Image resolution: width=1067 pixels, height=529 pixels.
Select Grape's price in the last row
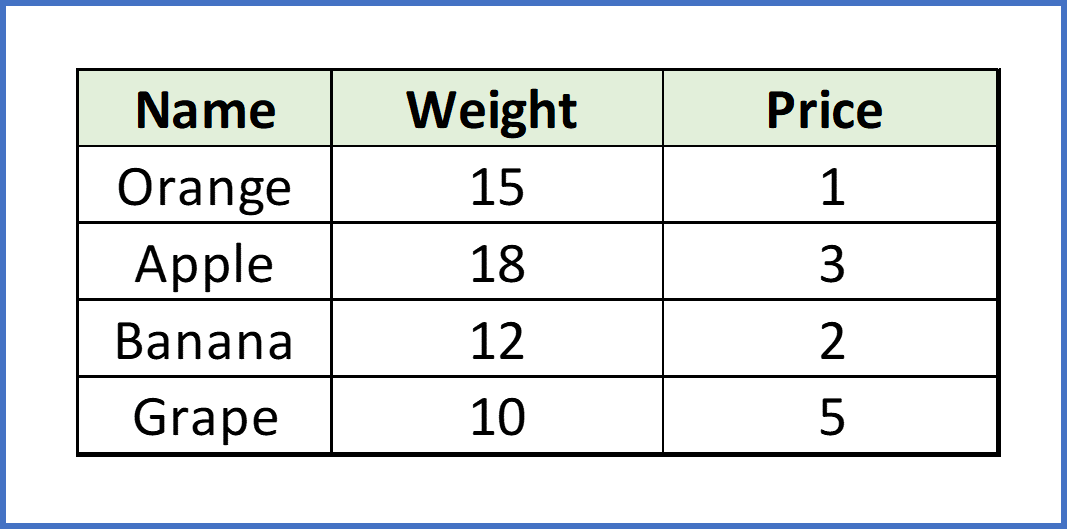coord(830,416)
